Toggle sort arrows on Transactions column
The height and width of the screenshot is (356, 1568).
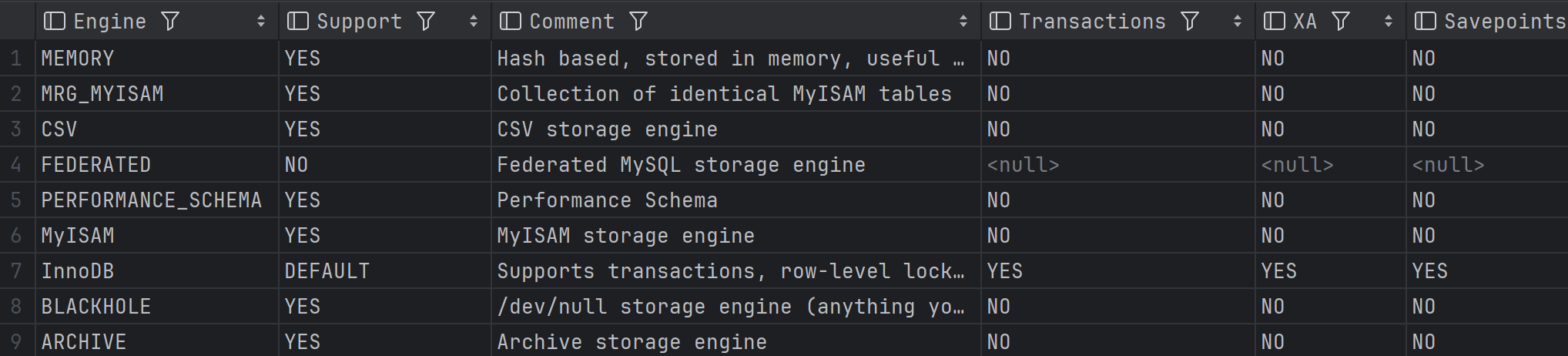(x=1238, y=22)
